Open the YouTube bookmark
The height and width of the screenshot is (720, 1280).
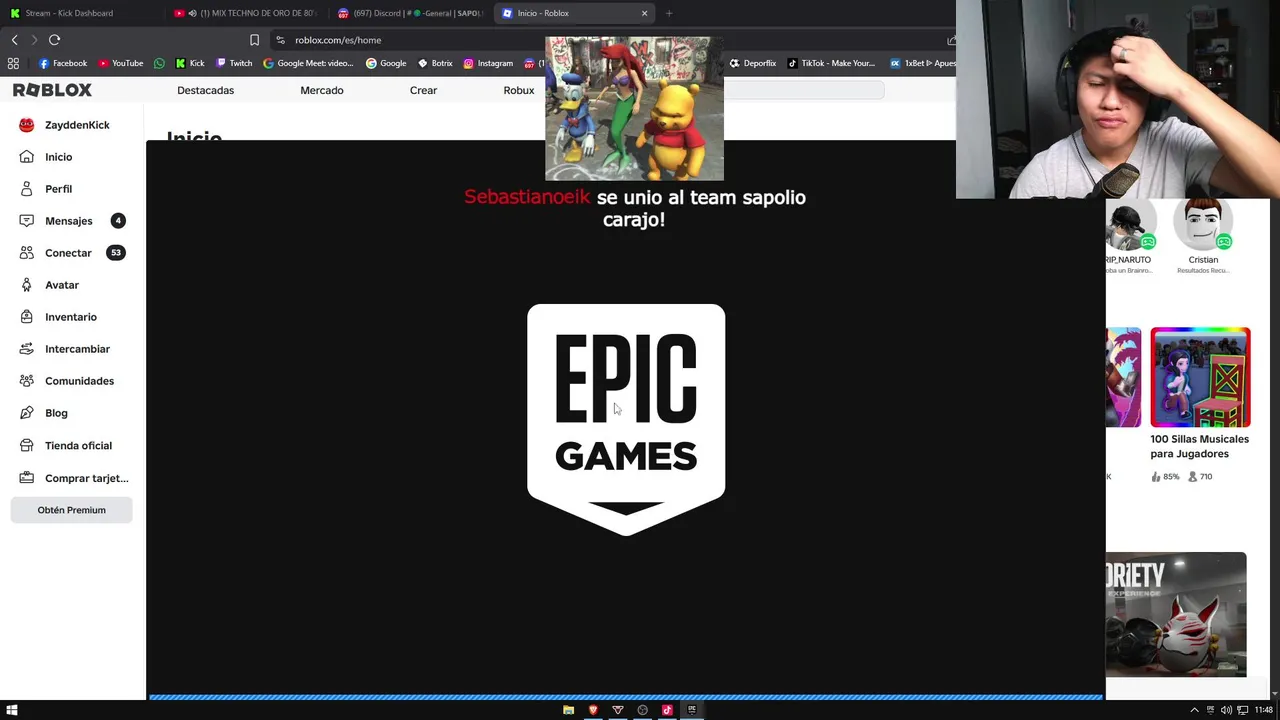click(x=120, y=63)
